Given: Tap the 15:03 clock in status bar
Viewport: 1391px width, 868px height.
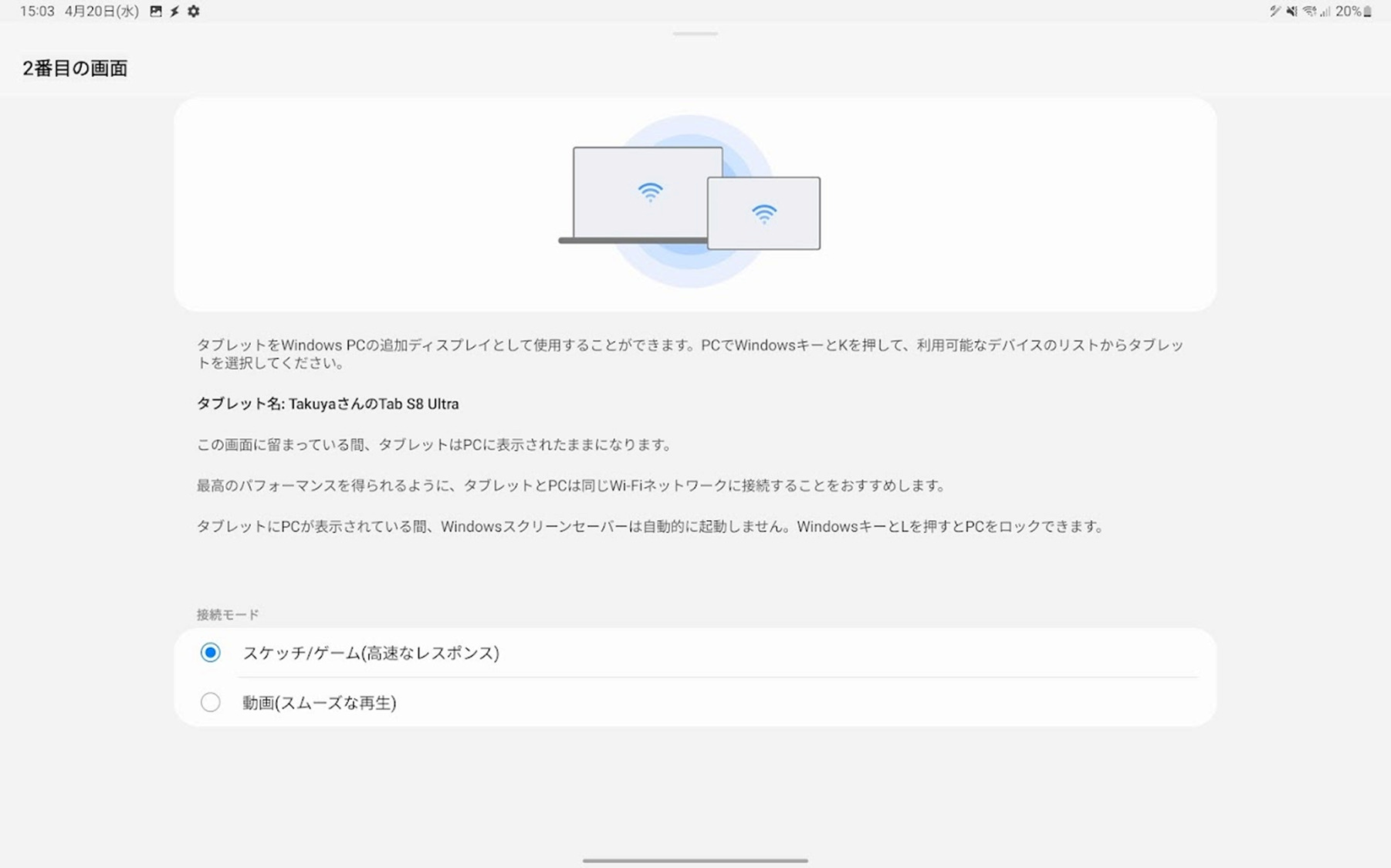Looking at the screenshot, I should (x=37, y=12).
